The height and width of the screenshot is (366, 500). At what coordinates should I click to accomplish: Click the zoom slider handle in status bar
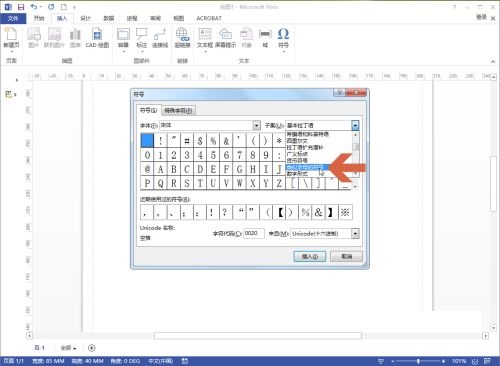pos(418,361)
